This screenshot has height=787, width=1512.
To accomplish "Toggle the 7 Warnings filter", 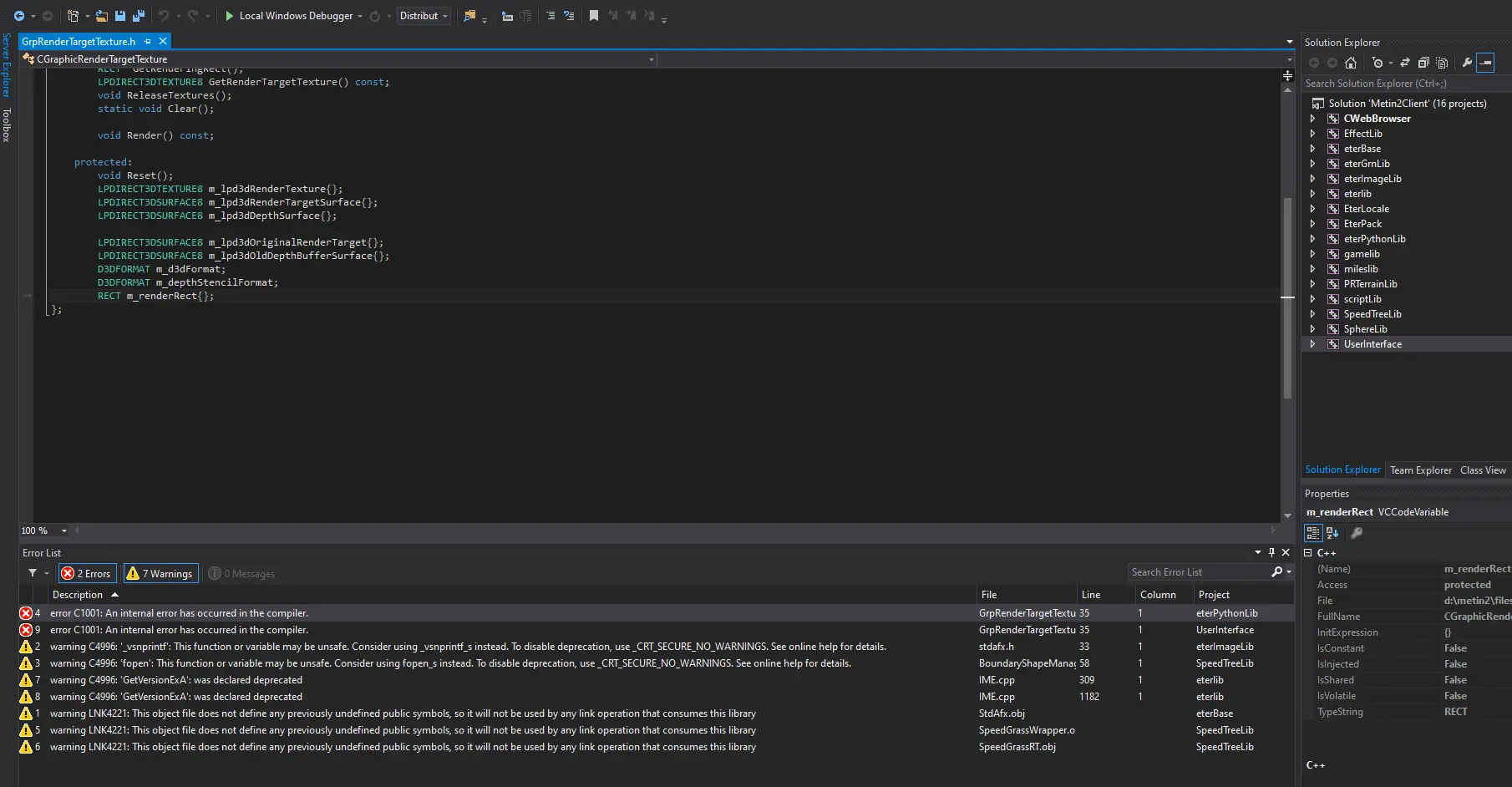I will pyautogui.click(x=160, y=573).
